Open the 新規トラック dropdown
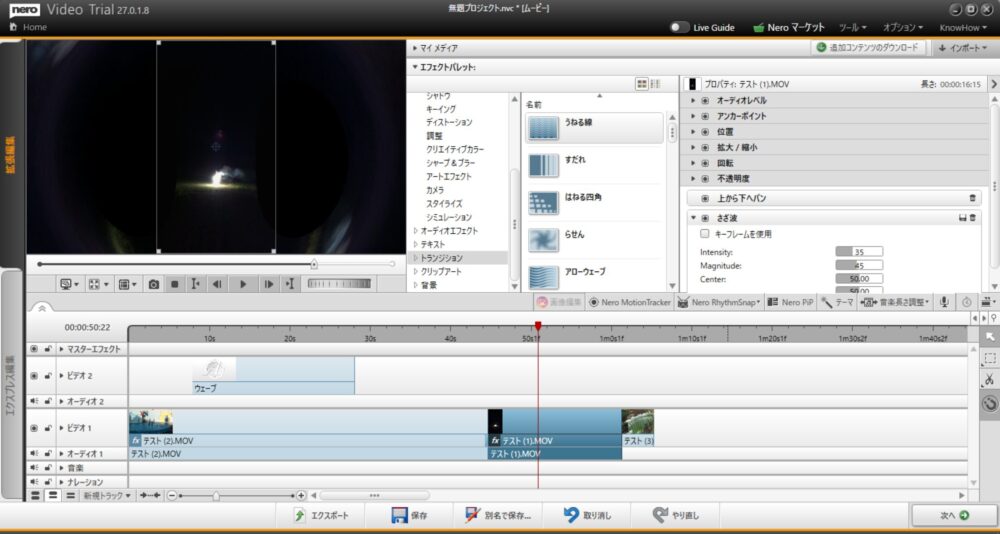Viewport: 1000px width, 534px height. (x=107, y=495)
